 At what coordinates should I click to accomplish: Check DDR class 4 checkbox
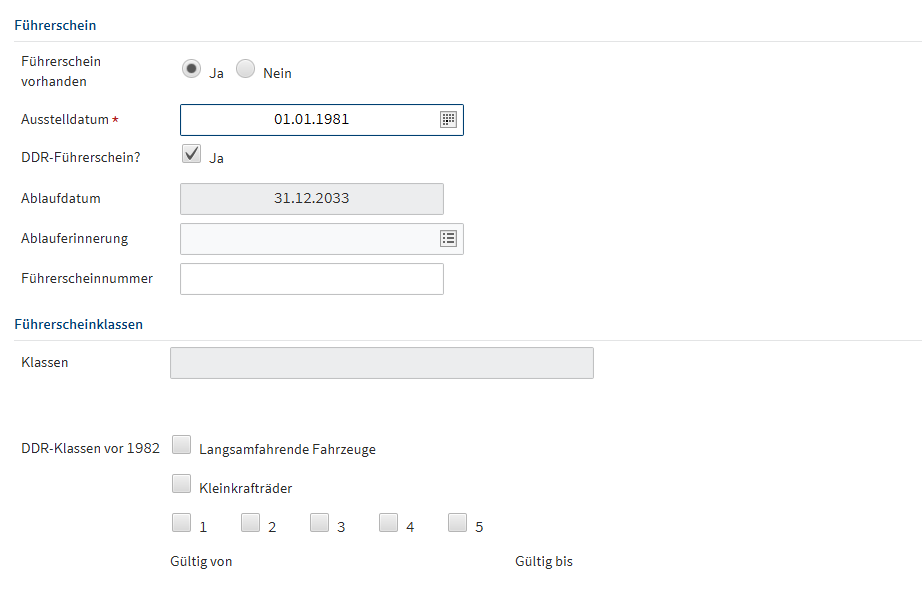click(x=388, y=522)
